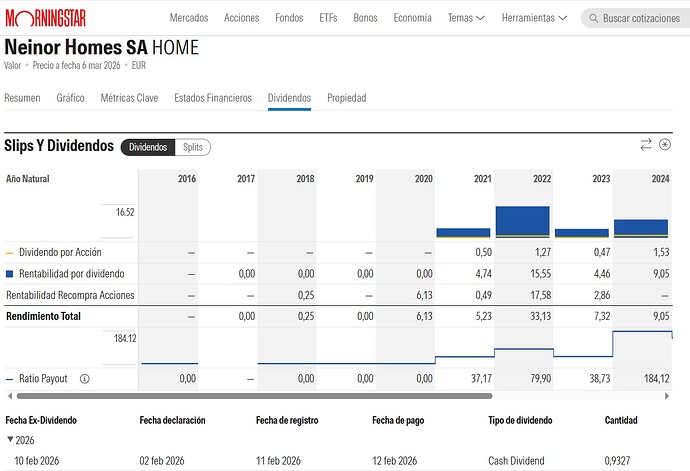690x471 pixels.
Task: Click the horizontal table scrollbar thumb
Action: coord(254,396)
